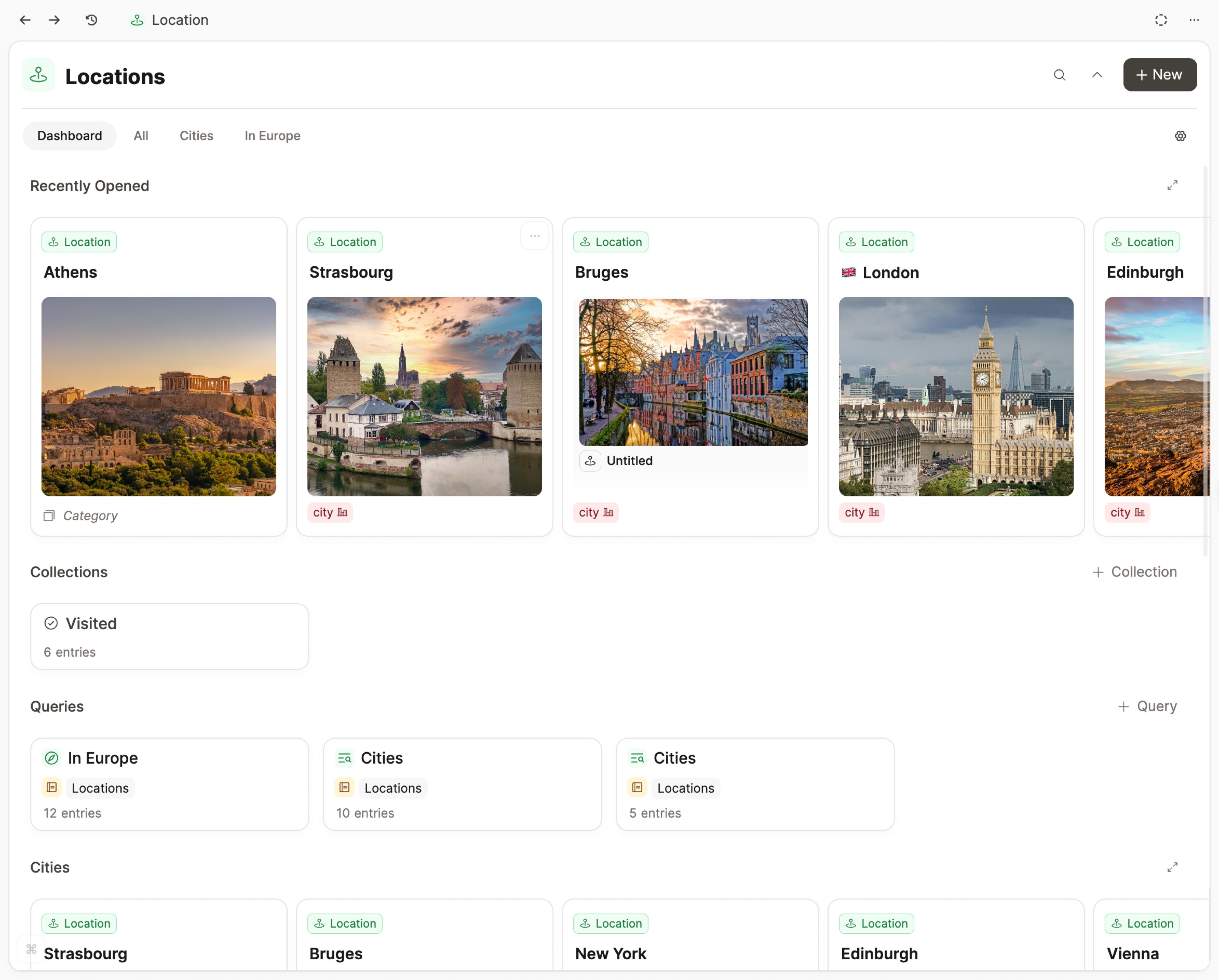Click the forward navigation arrow
Viewport: 1219px width, 980px height.
54,20
